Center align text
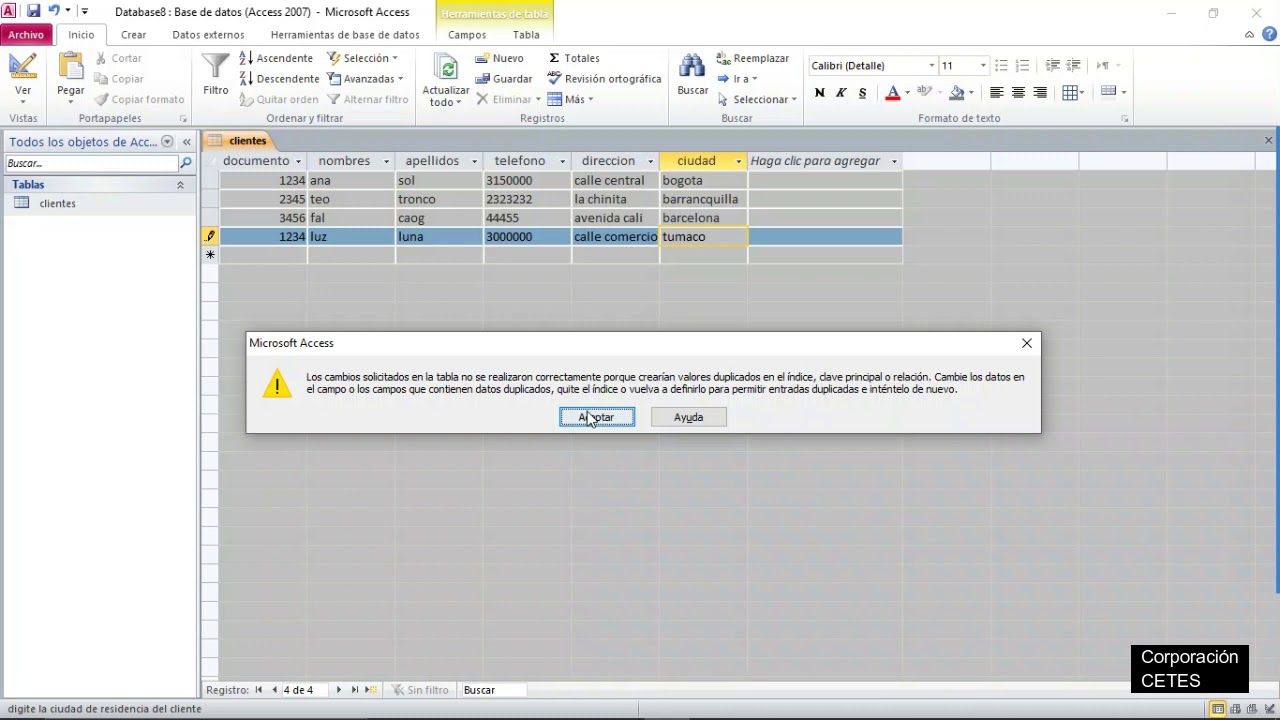Viewport: 1280px width, 720px height. click(1018, 93)
